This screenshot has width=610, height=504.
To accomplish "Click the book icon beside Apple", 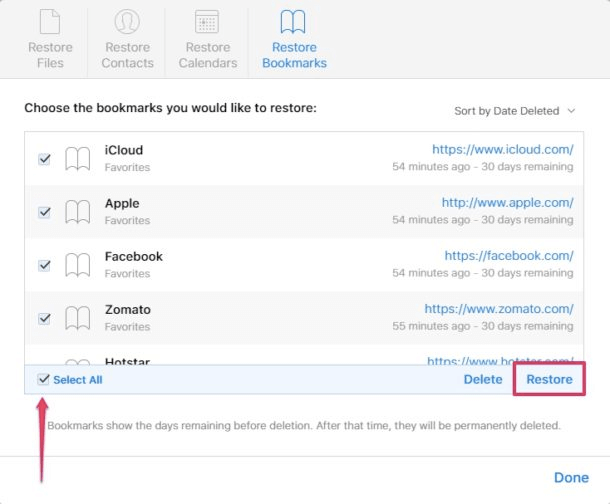I will click(x=77, y=212).
